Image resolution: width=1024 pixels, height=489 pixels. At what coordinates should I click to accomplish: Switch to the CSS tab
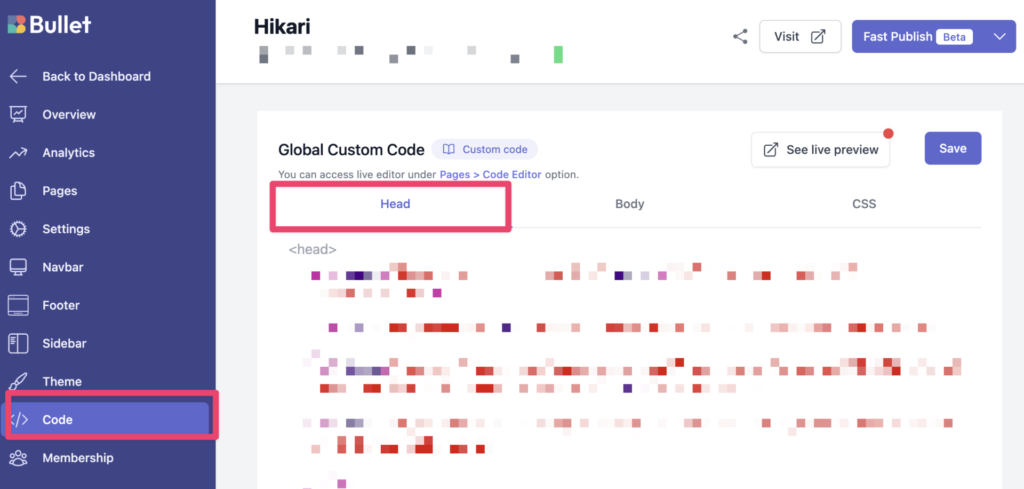(864, 204)
